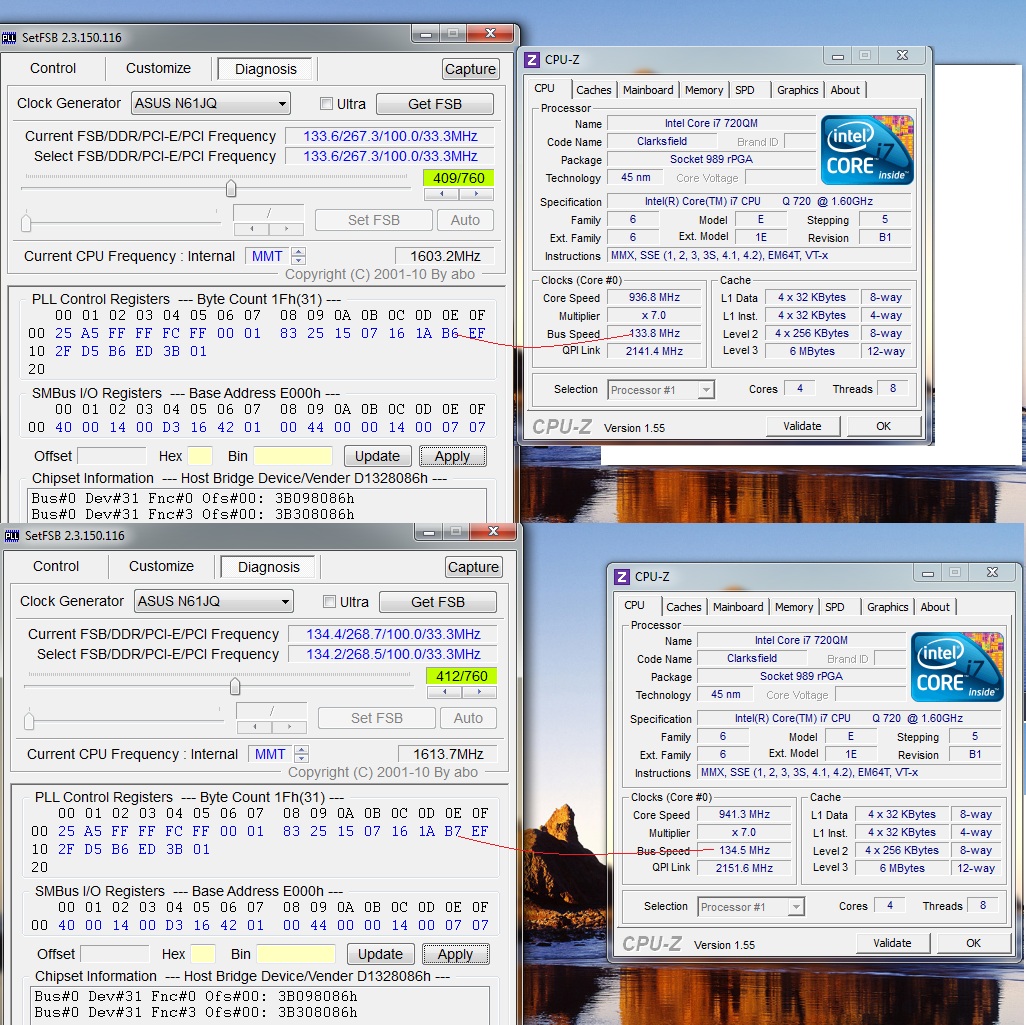Open Caches tab in upper CPU-Z
This screenshot has height=1025, width=1026.
coord(593,90)
